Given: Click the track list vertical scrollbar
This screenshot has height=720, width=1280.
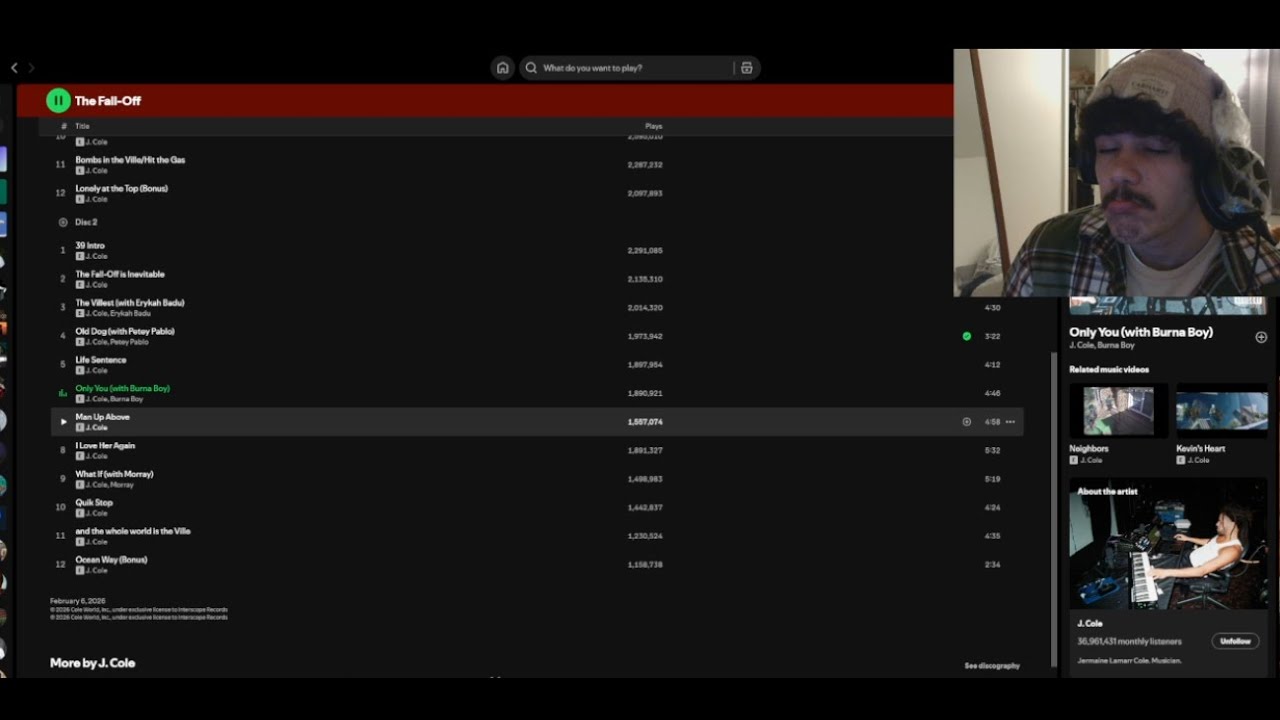Looking at the screenshot, I should click(x=1054, y=508).
